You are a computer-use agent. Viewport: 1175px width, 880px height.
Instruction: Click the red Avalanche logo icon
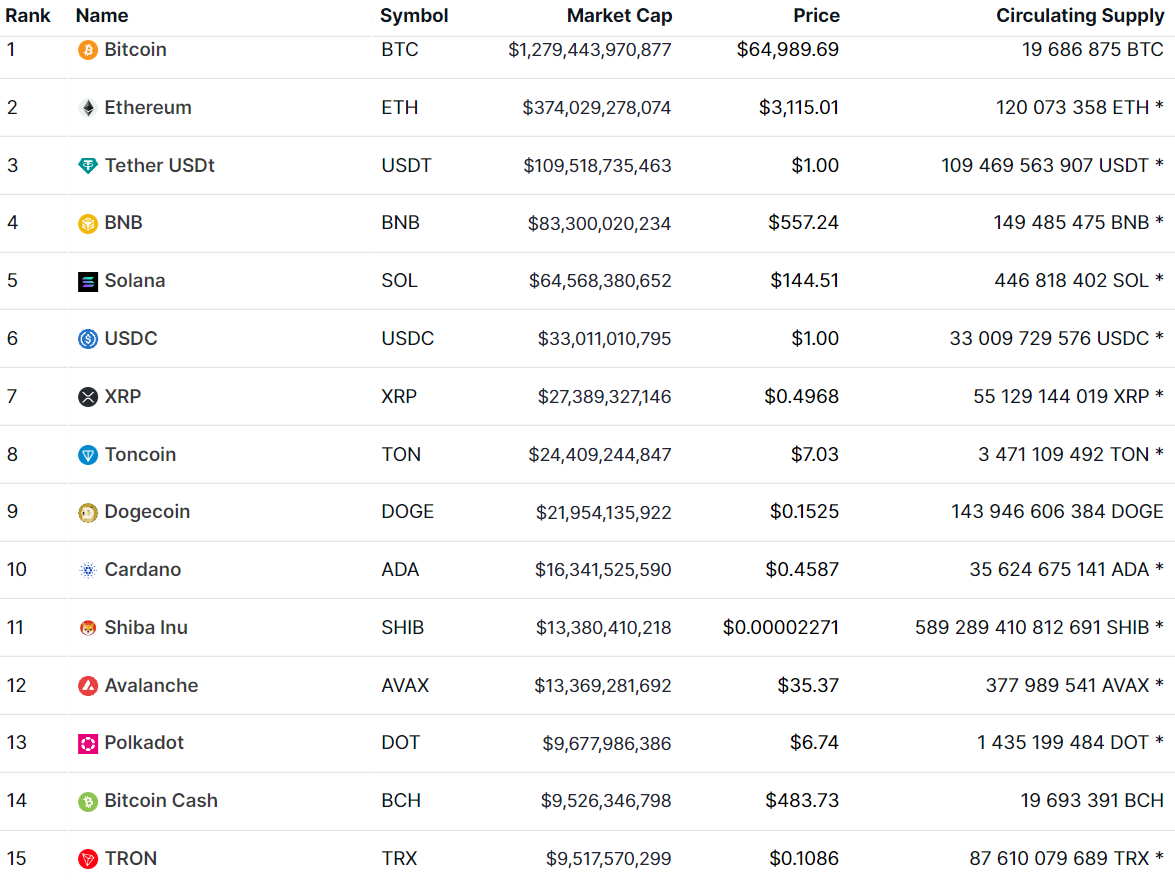[x=88, y=686]
